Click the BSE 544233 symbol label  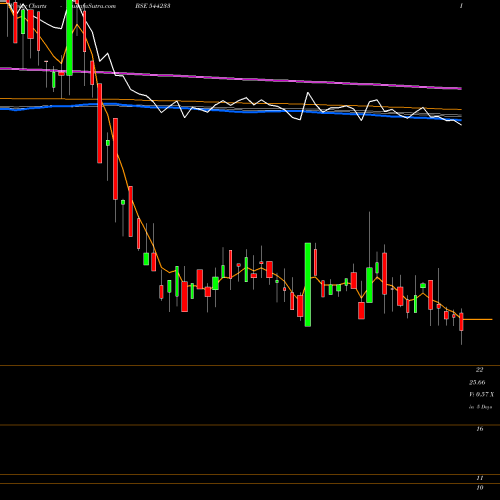click(x=153, y=6)
